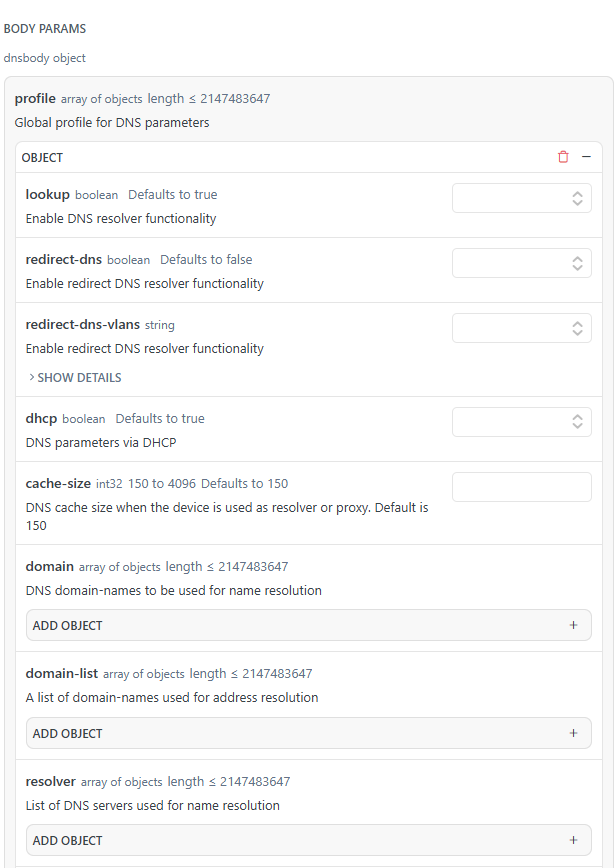Delete the profile OBJECT with trash icon
The image size is (614, 868).
[563, 157]
